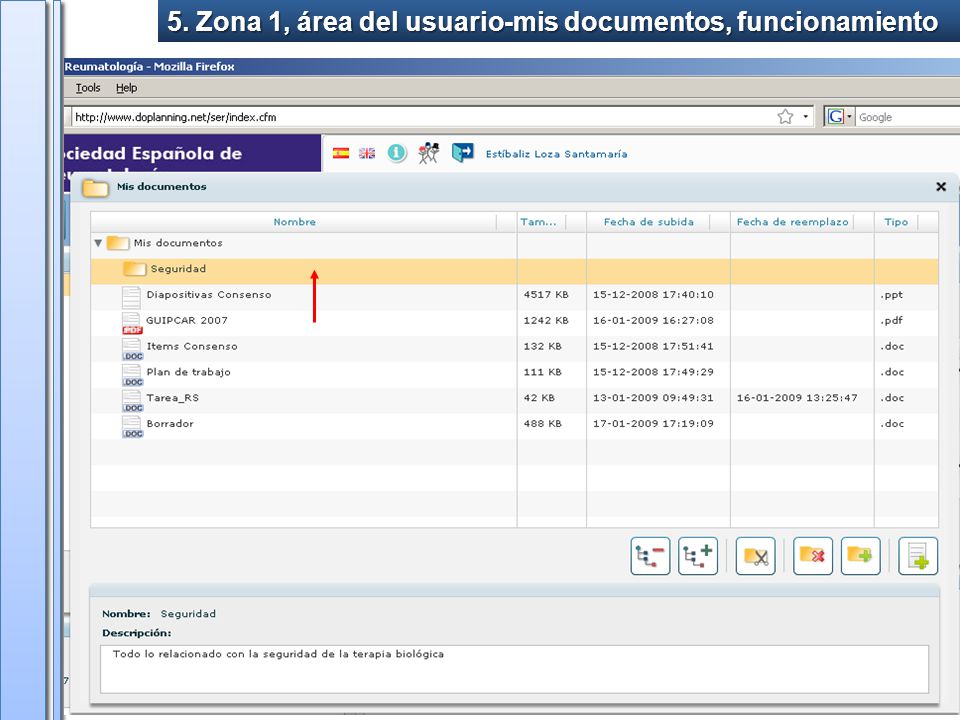Screen dimensions: 960x720
Task: Close the Mis documentos dialog
Action: tap(941, 187)
